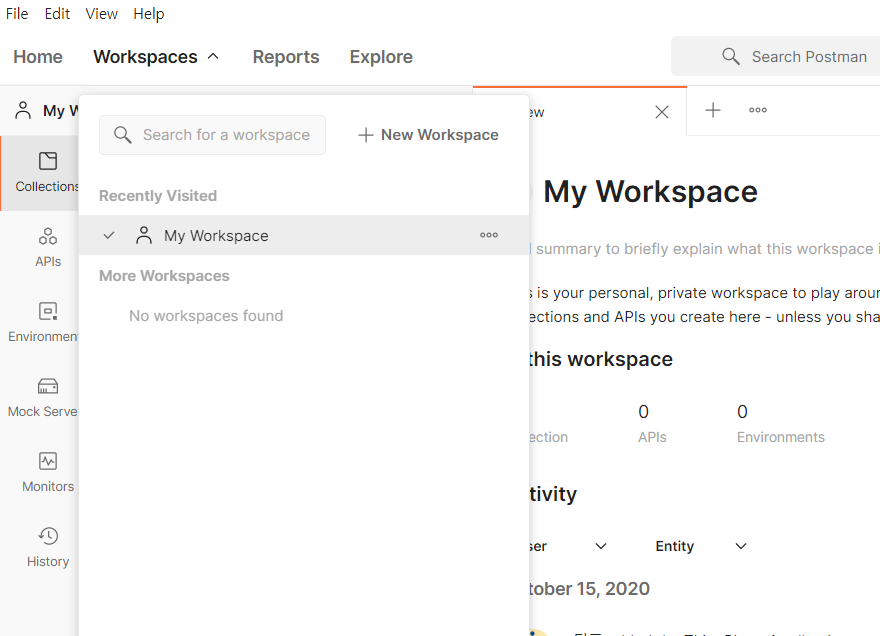Open the APIs sidebar section
This screenshot has height=636, width=880.
48,247
